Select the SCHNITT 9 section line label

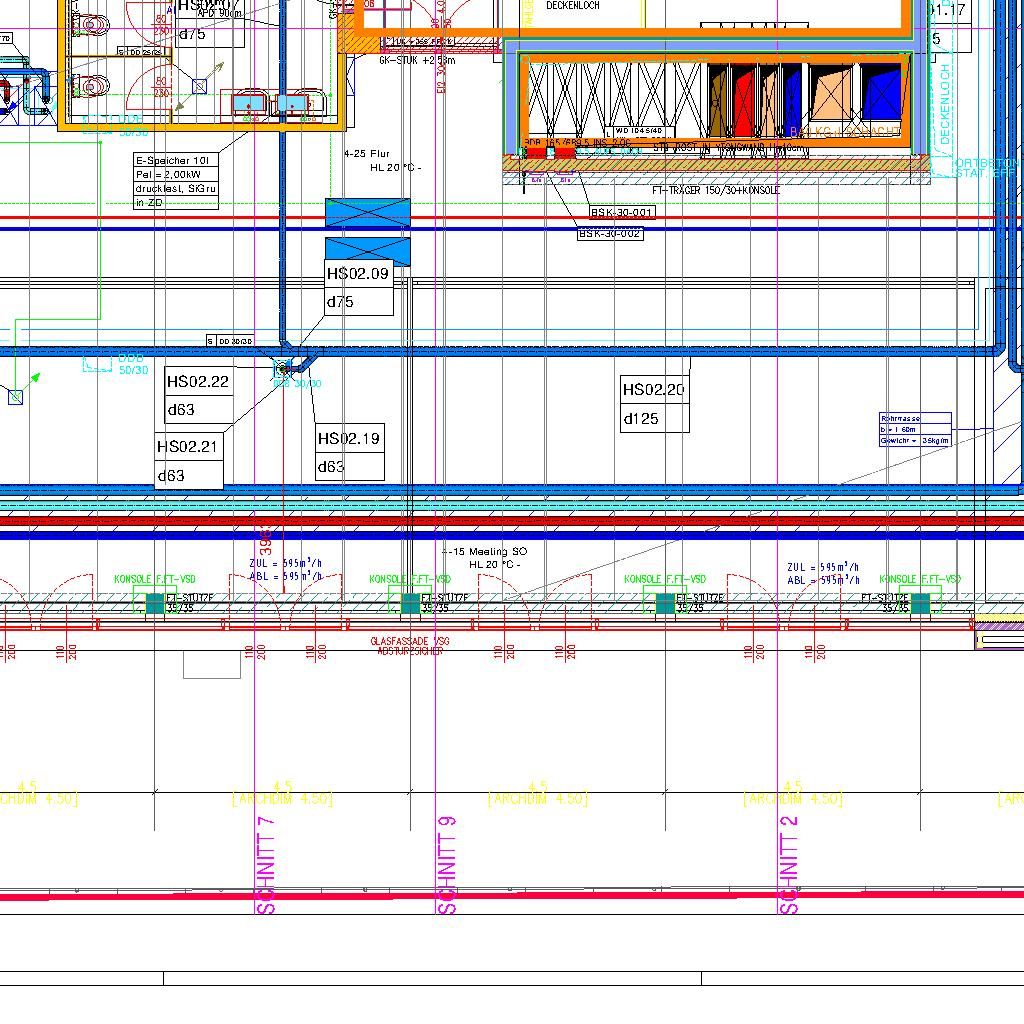point(447,865)
